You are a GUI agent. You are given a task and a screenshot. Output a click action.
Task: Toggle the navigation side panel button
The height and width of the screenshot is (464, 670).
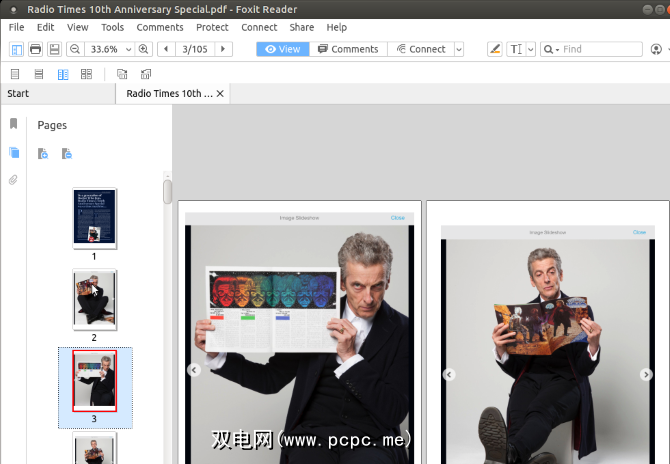pyautogui.click(x=16, y=49)
